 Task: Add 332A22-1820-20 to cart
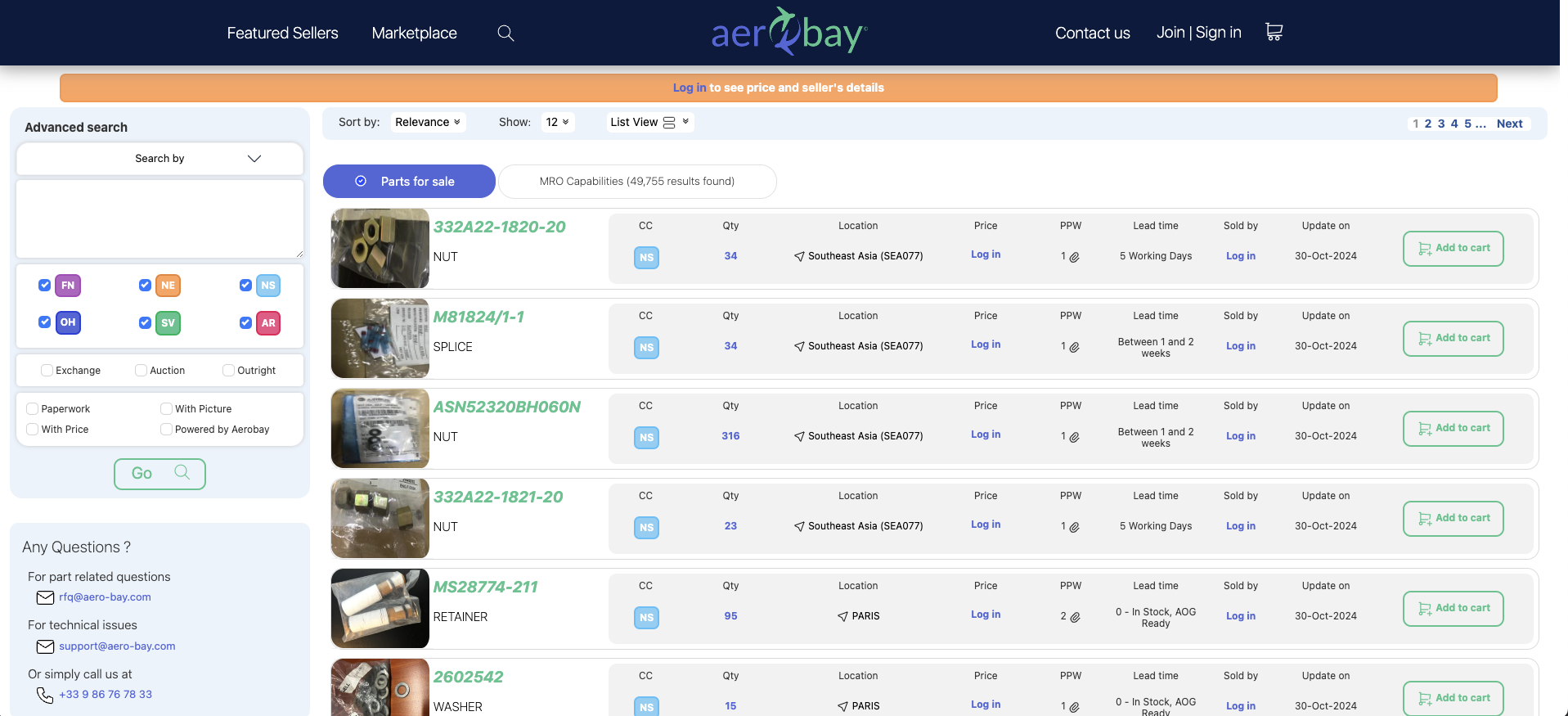tap(1453, 248)
